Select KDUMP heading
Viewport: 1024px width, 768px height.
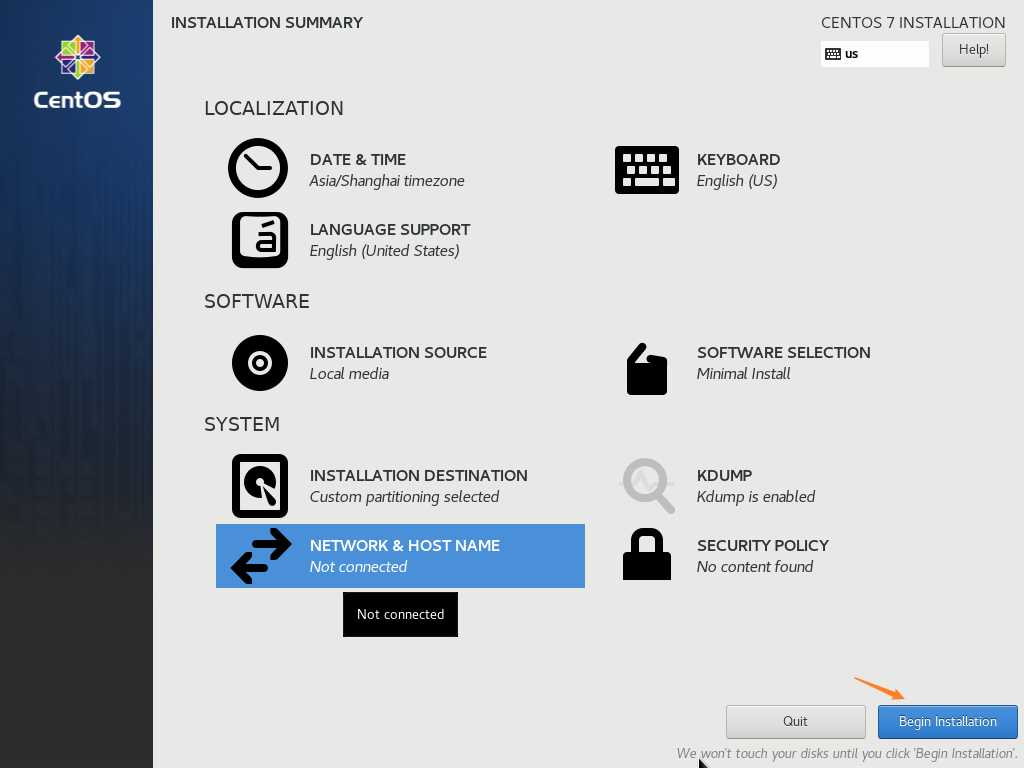724,475
